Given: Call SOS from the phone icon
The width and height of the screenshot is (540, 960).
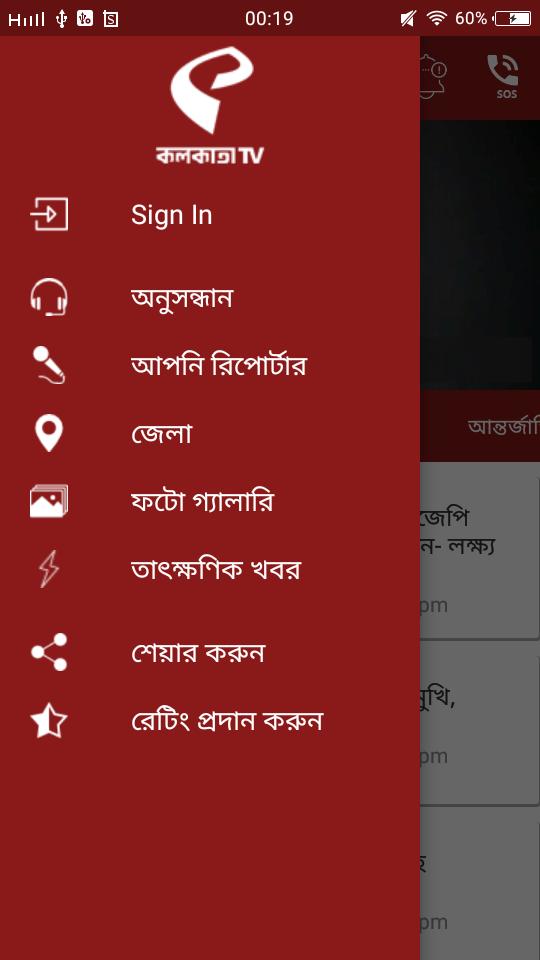Looking at the screenshot, I should (503, 77).
